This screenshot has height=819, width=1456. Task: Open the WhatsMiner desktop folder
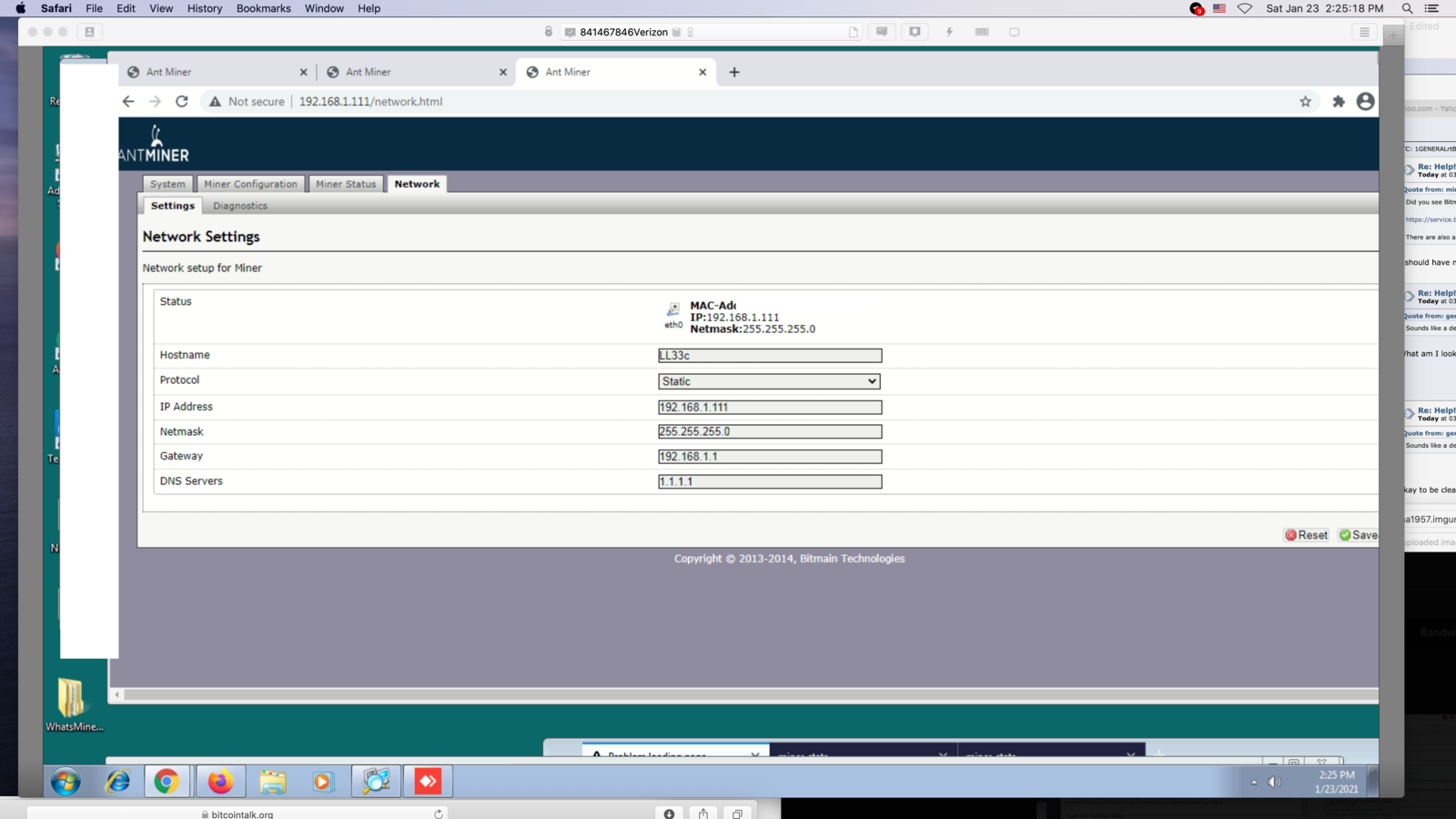pos(74,704)
